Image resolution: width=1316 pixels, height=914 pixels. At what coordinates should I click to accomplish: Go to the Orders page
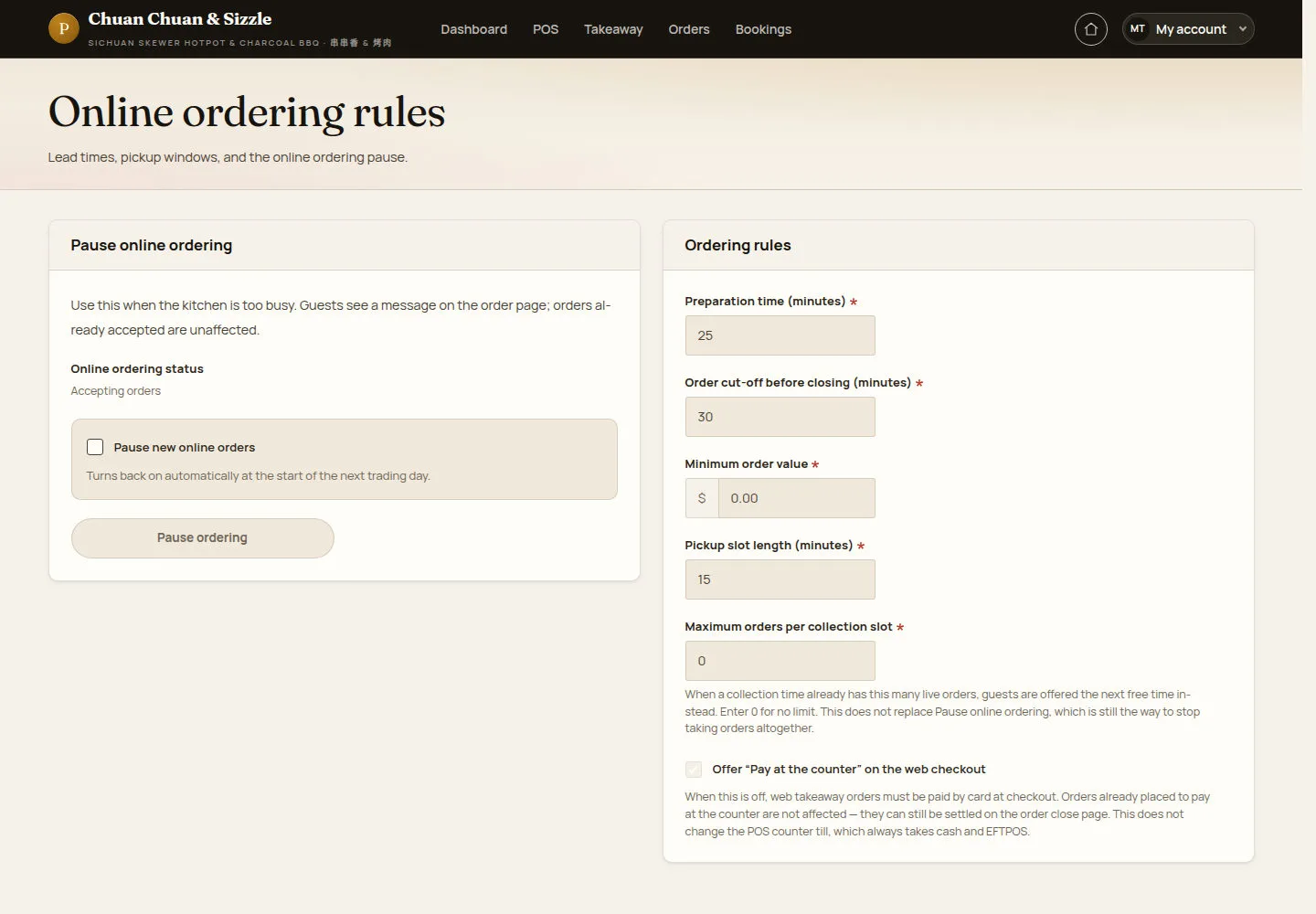pos(689,29)
